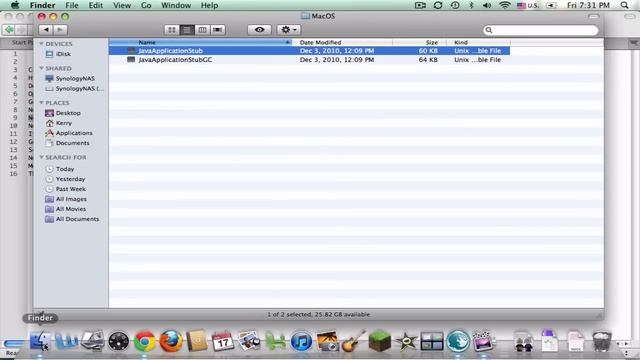Select the JavaApplicationStubGC file

tap(309, 60)
